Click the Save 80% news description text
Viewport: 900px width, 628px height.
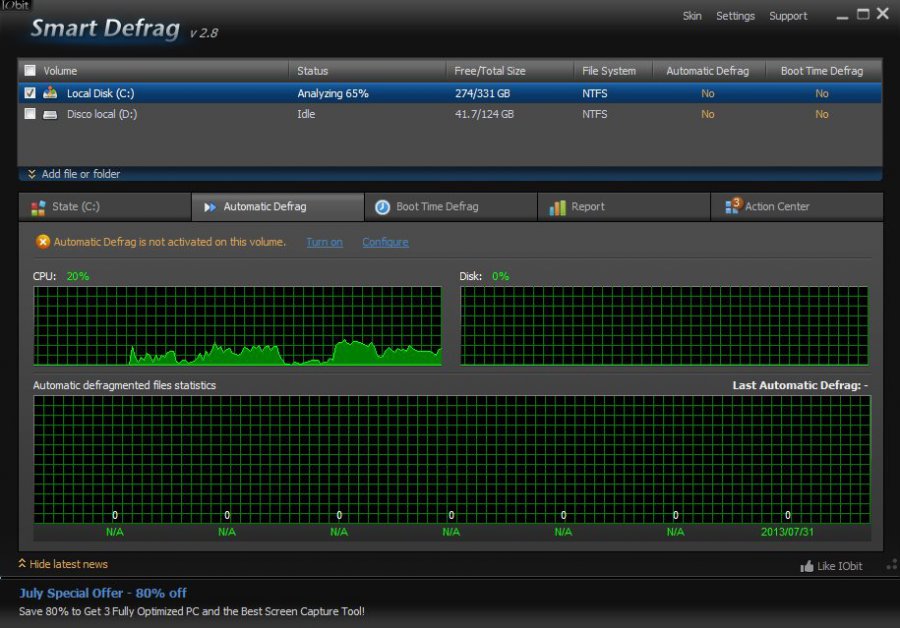192,611
